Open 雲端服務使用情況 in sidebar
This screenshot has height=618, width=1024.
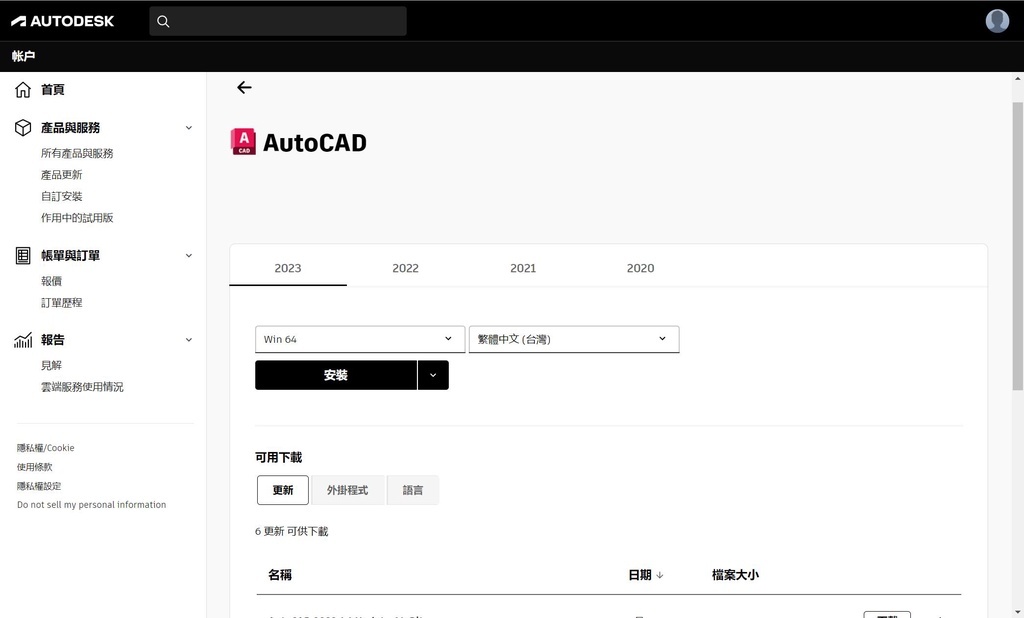82,387
